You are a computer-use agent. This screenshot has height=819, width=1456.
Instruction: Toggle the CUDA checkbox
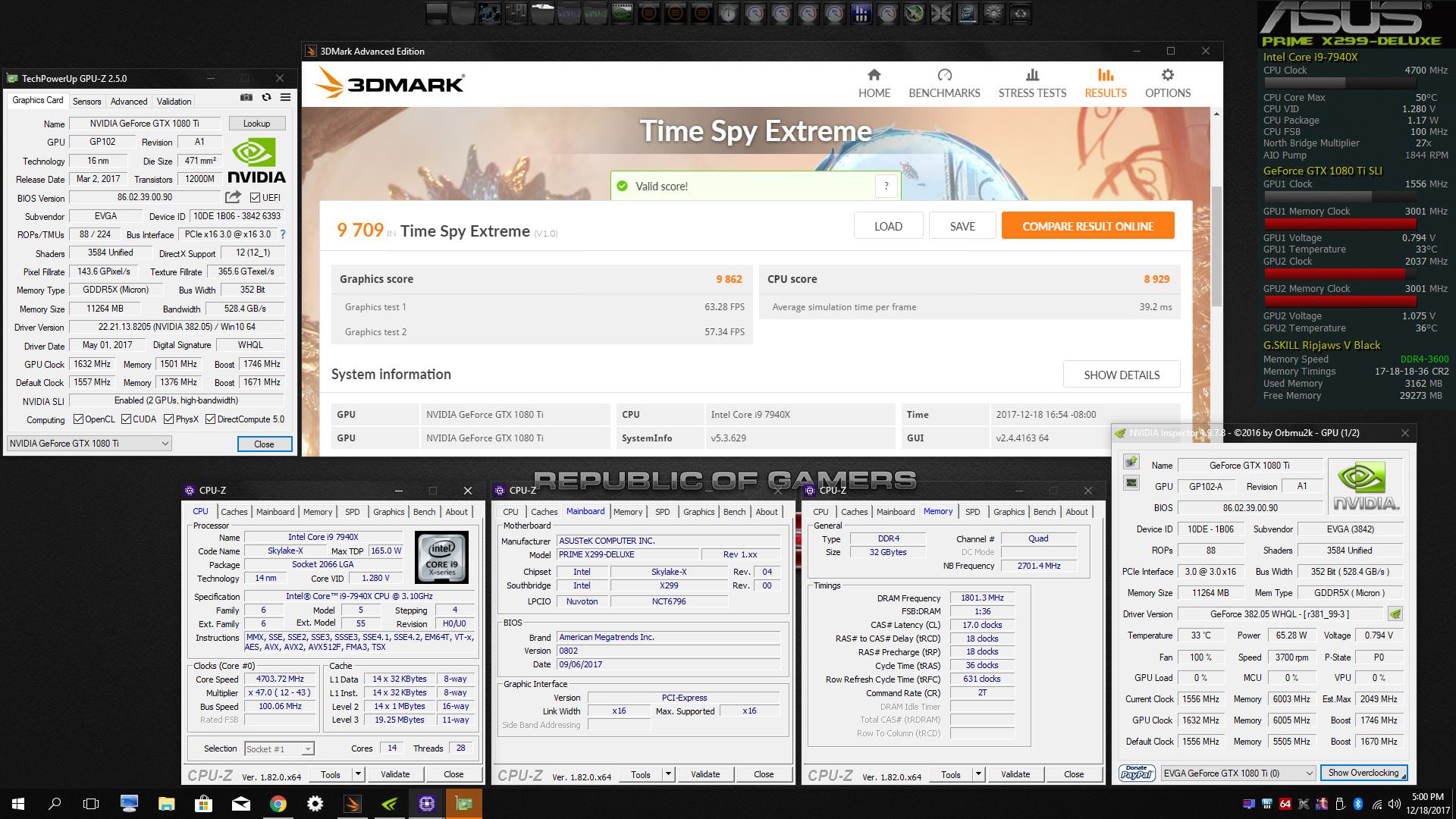click(127, 419)
